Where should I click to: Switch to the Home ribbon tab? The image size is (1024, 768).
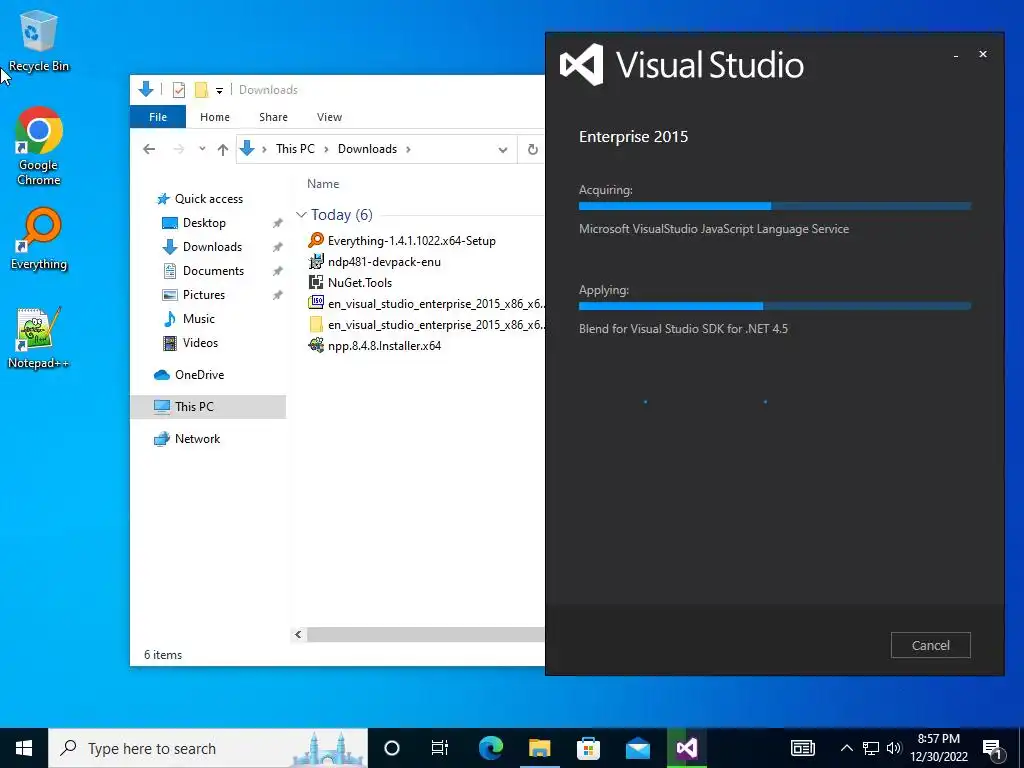point(215,117)
